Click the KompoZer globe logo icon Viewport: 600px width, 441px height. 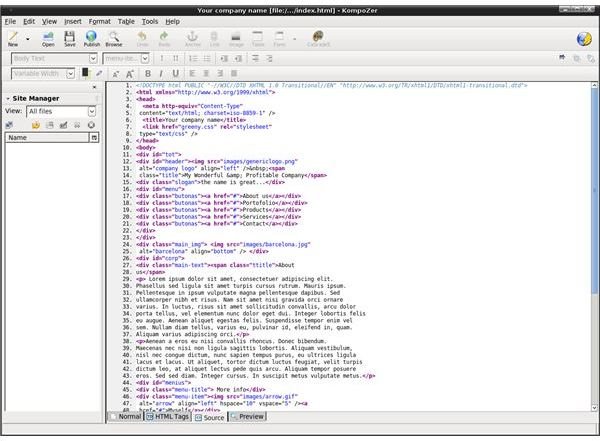pos(584,39)
